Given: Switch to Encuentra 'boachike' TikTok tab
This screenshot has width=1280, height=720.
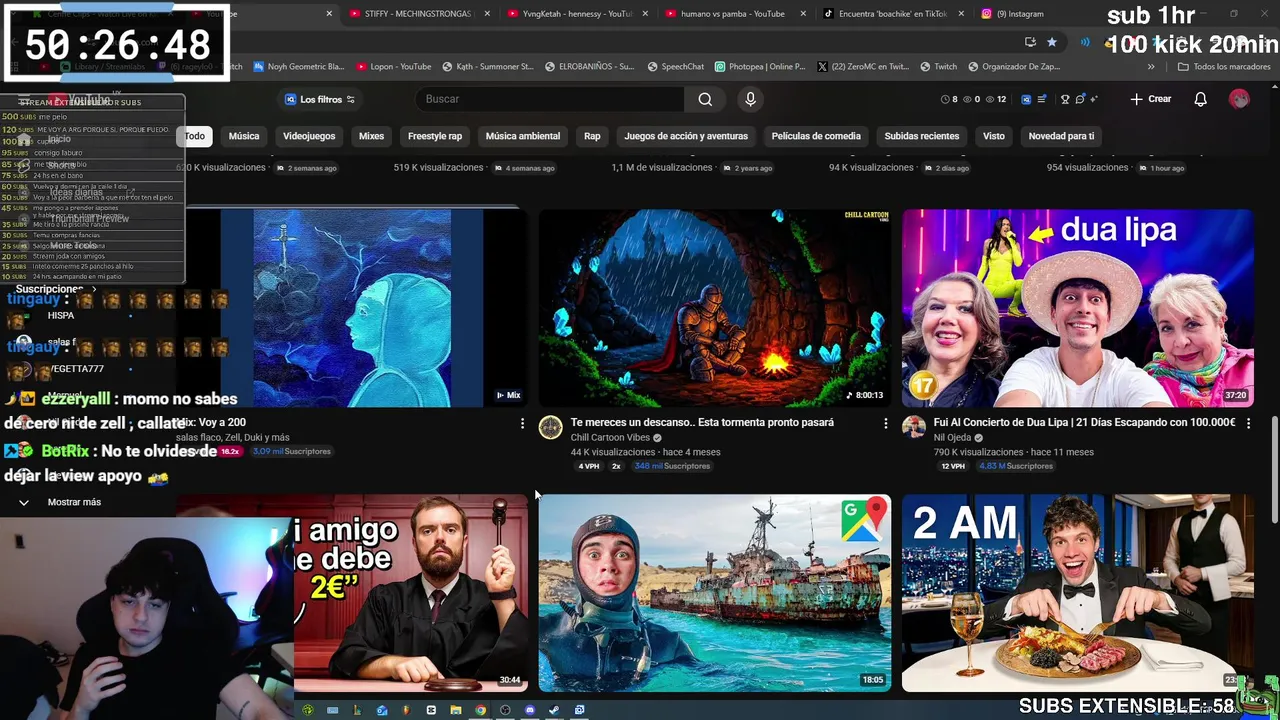Looking at the screenshot, I should tap(893, 14).
